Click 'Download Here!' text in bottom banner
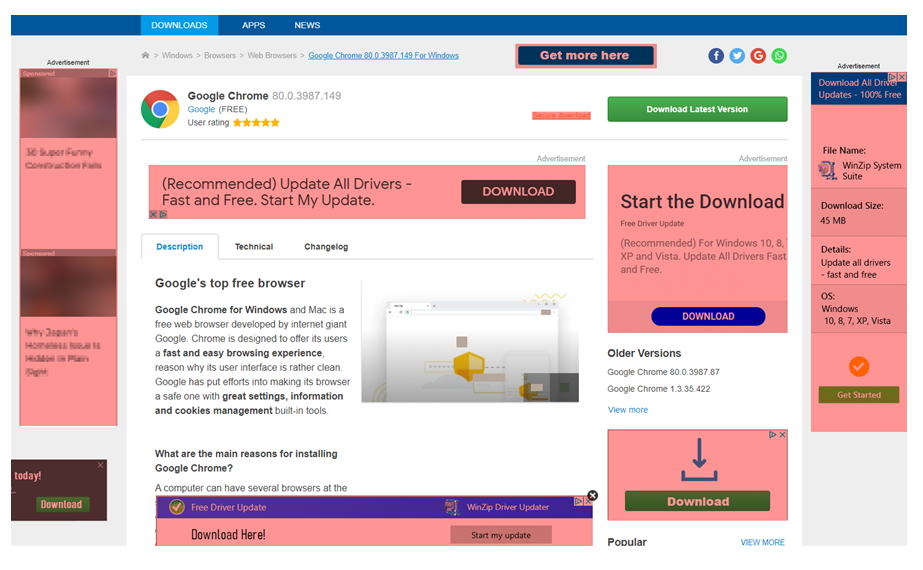 coord(228,535)
